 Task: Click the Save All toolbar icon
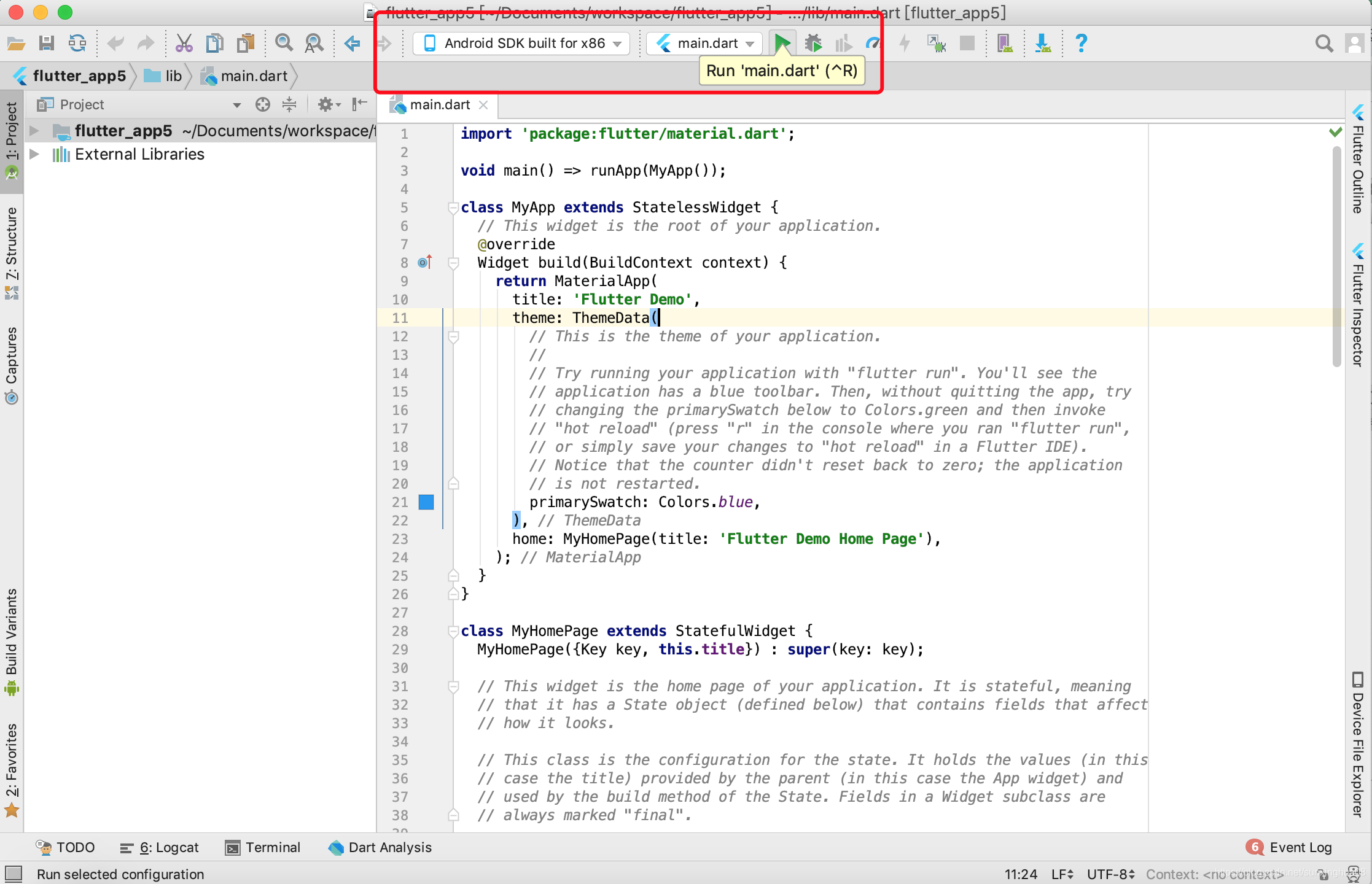(47, 43)
